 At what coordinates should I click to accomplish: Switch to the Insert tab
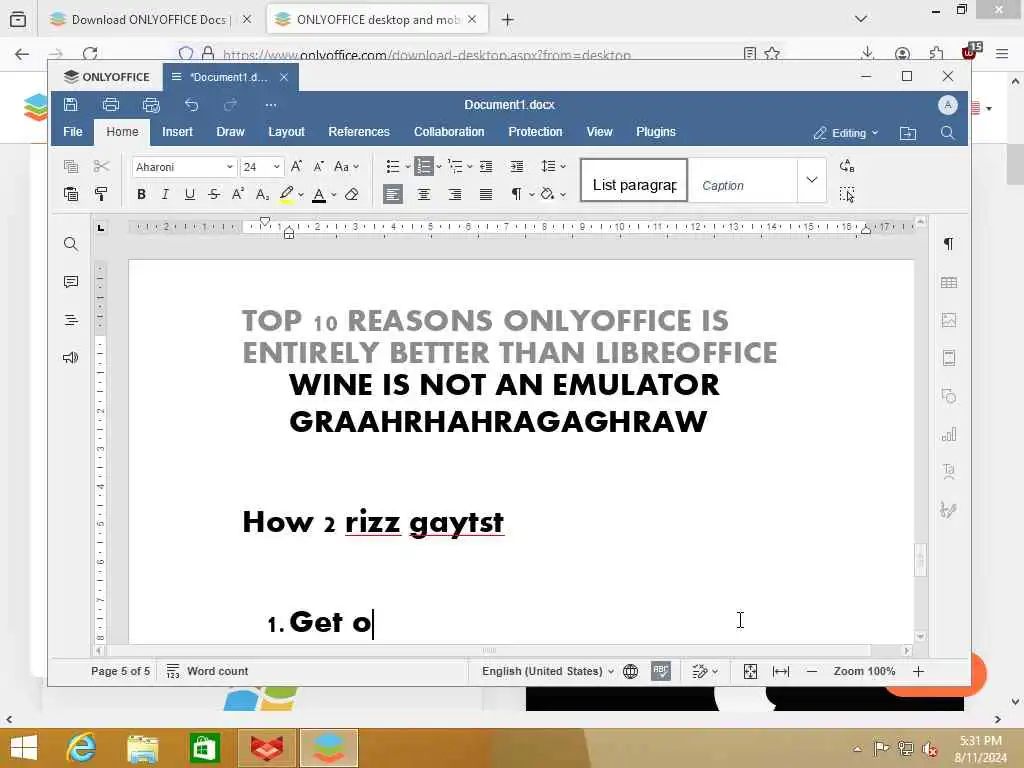point(177,132)
